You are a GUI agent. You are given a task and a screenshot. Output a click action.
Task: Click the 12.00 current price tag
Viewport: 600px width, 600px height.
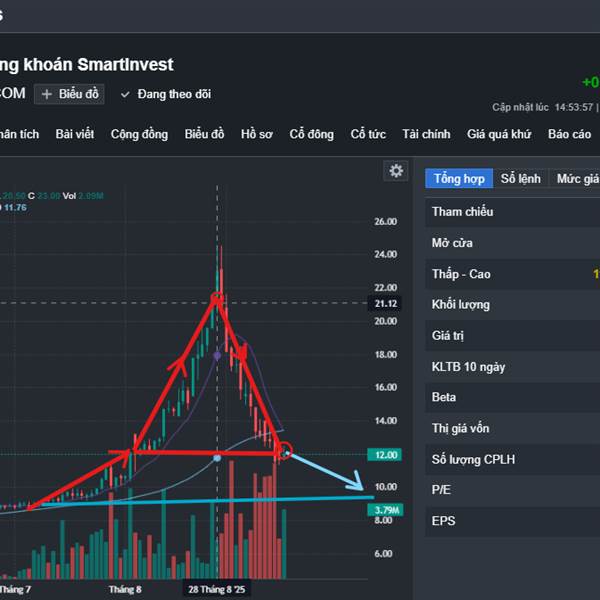click(x=385, y=455)
